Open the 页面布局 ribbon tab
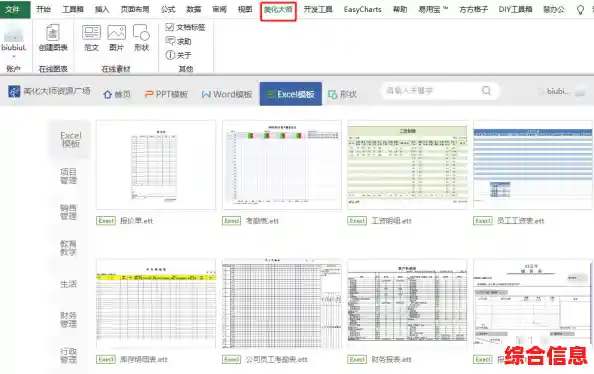 [x=134, y=9]
